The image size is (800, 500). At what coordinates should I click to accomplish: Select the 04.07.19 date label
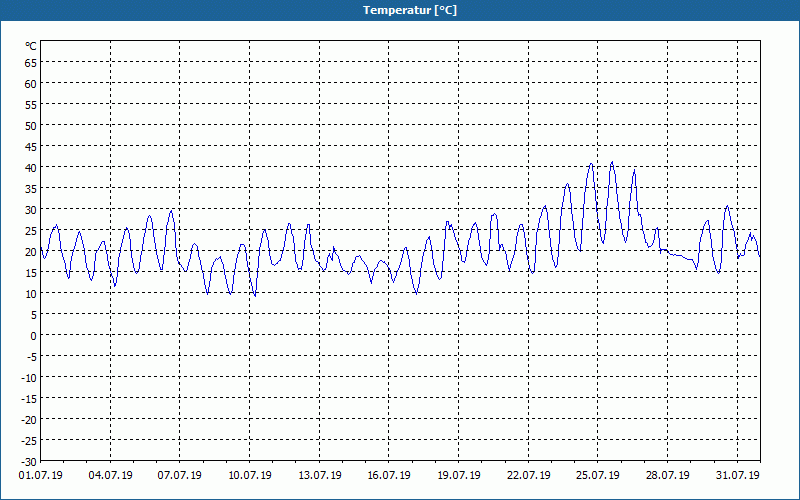(110, 475)
